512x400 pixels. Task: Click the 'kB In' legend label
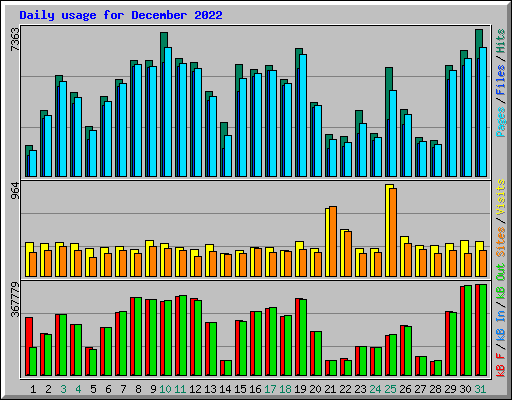tap(500, 325)
